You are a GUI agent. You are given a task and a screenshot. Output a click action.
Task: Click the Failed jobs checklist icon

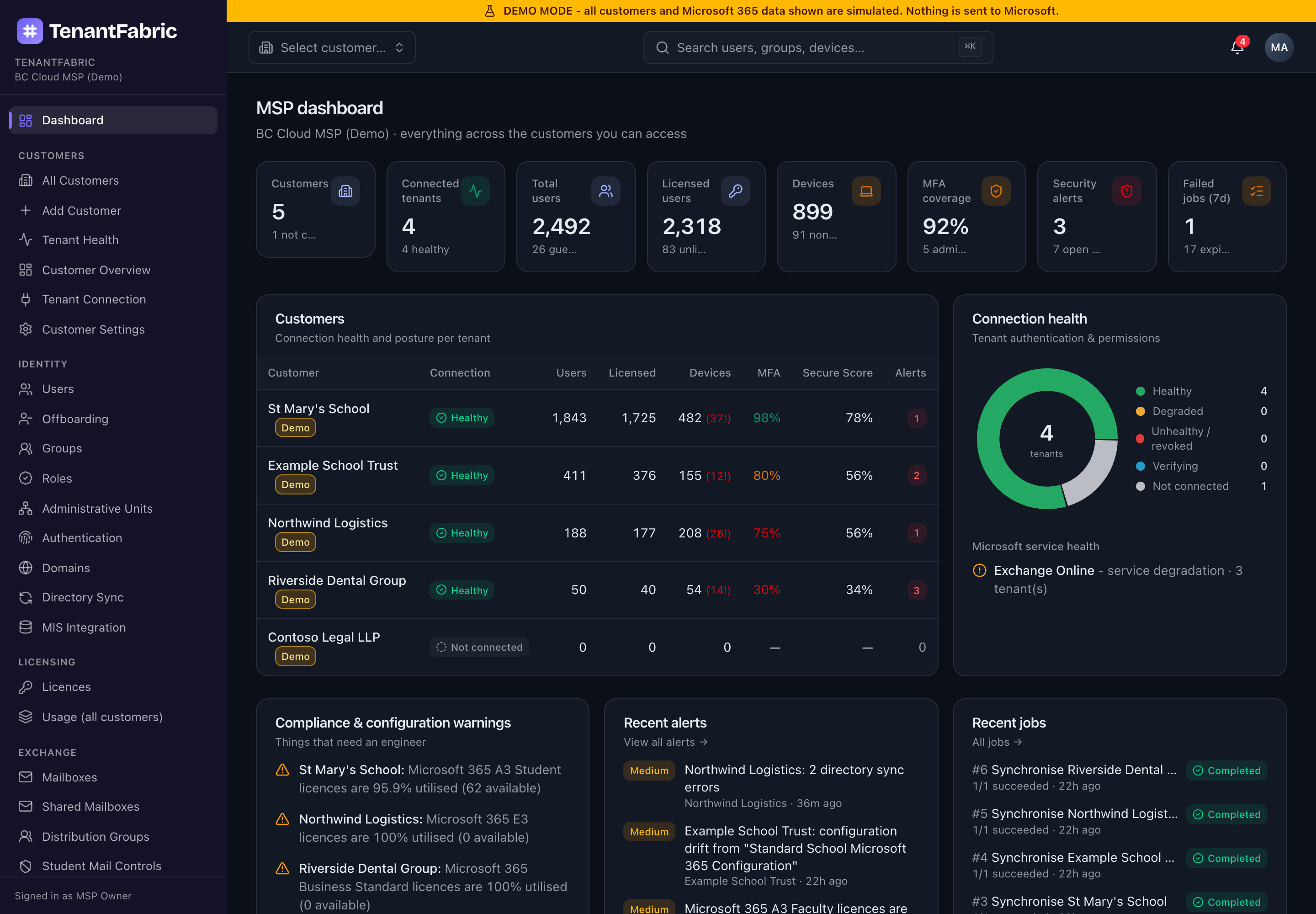1257,191
